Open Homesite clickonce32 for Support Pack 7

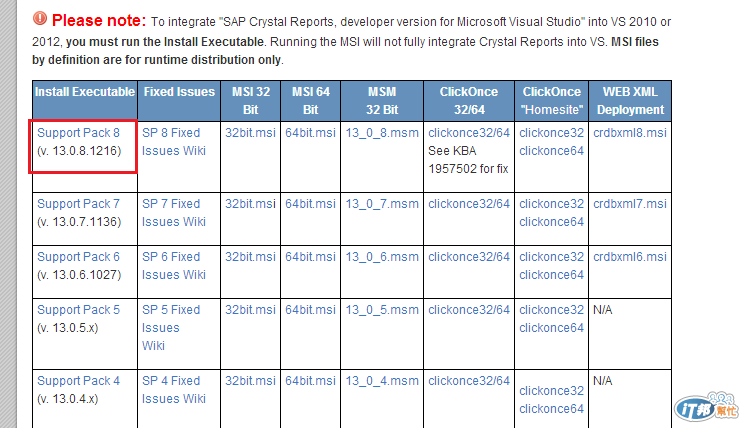pos(552,204)
